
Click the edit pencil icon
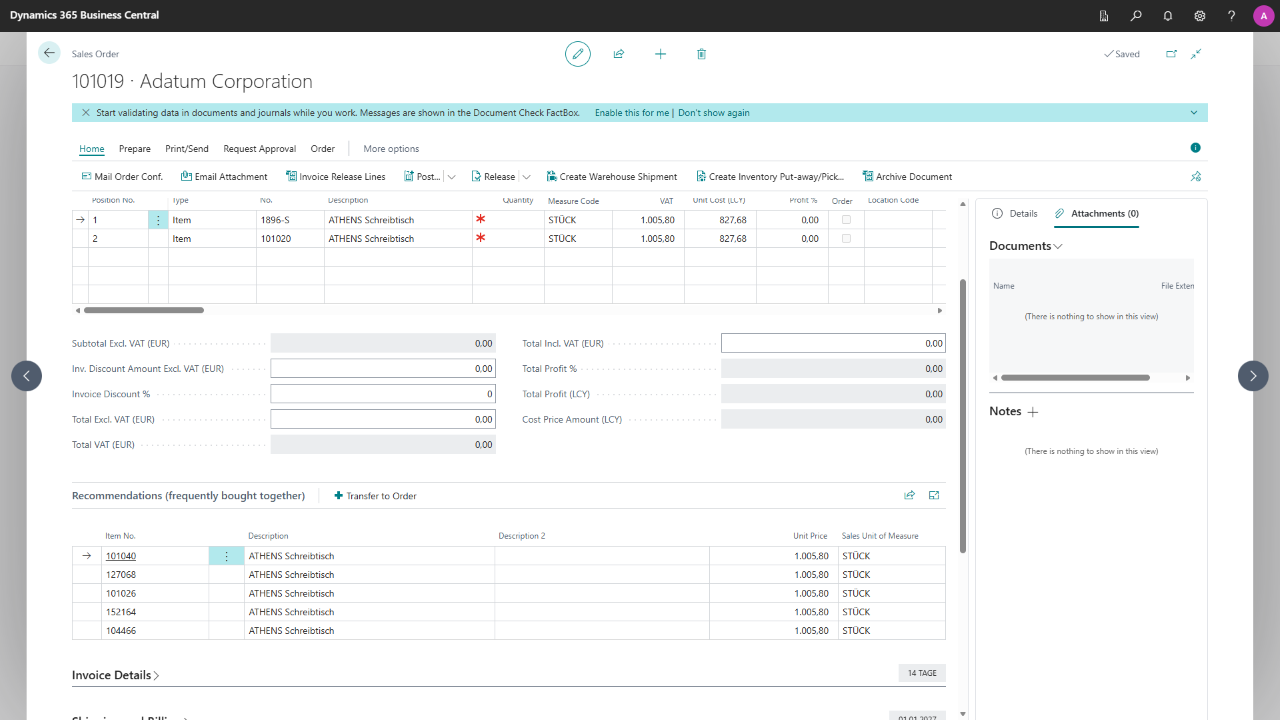click(x=578, y=54)
